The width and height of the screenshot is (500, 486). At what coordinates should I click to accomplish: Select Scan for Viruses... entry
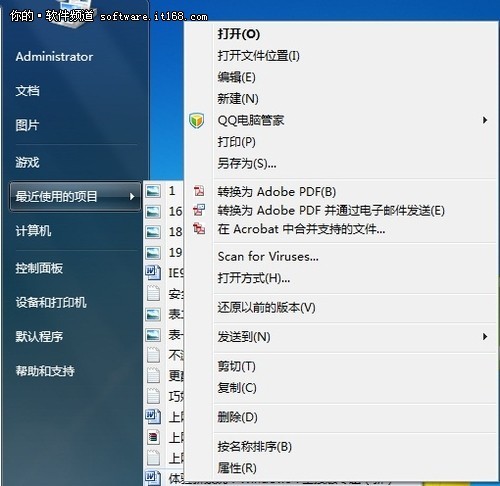tap(268, 256)
